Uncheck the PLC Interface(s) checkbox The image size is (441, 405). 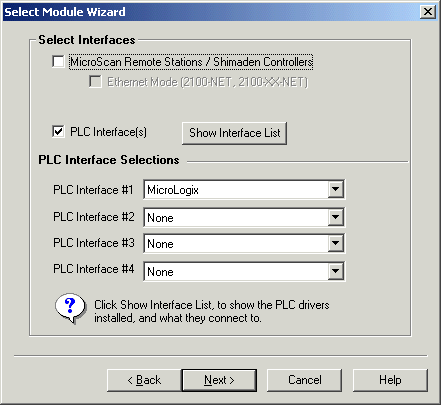coord(58,131)
